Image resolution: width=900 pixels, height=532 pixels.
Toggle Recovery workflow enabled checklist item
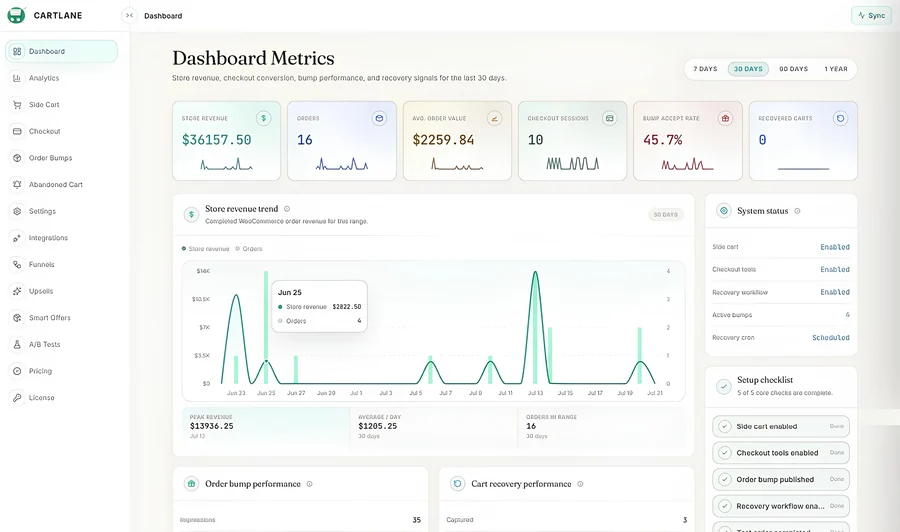(781, 506)
